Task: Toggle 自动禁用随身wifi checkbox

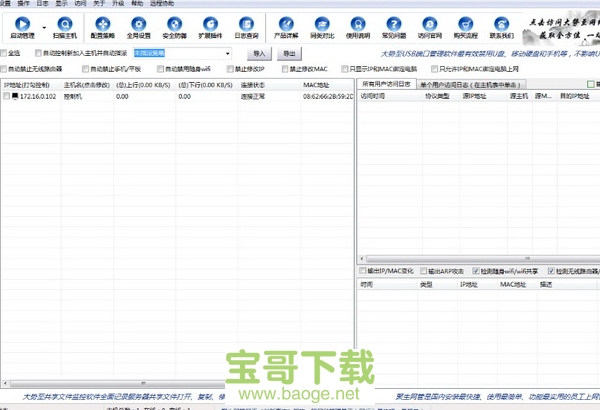Action: pos(160,69)
